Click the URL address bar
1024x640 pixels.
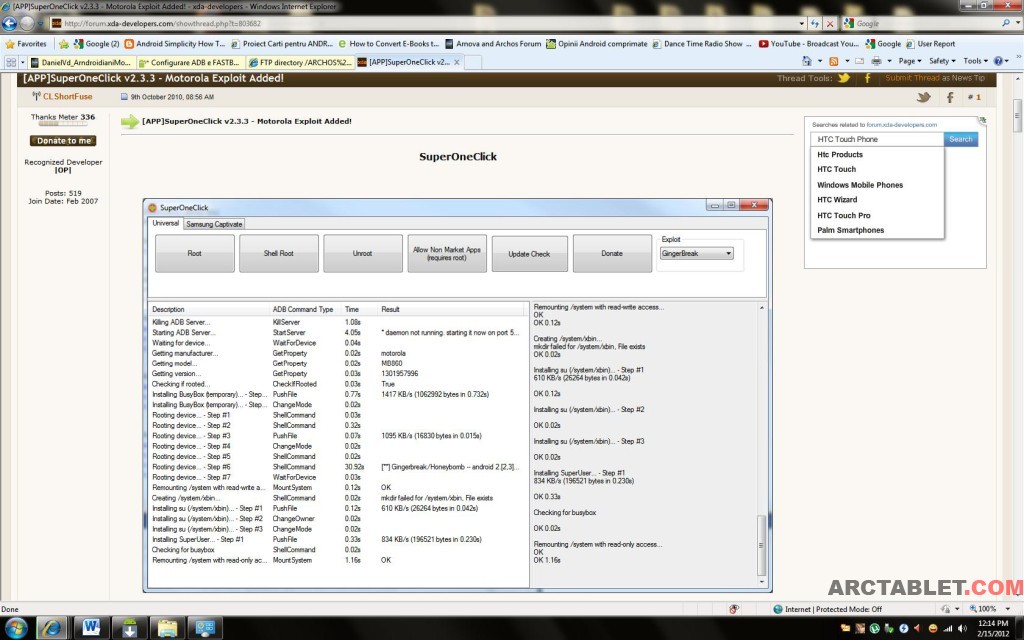429,24
